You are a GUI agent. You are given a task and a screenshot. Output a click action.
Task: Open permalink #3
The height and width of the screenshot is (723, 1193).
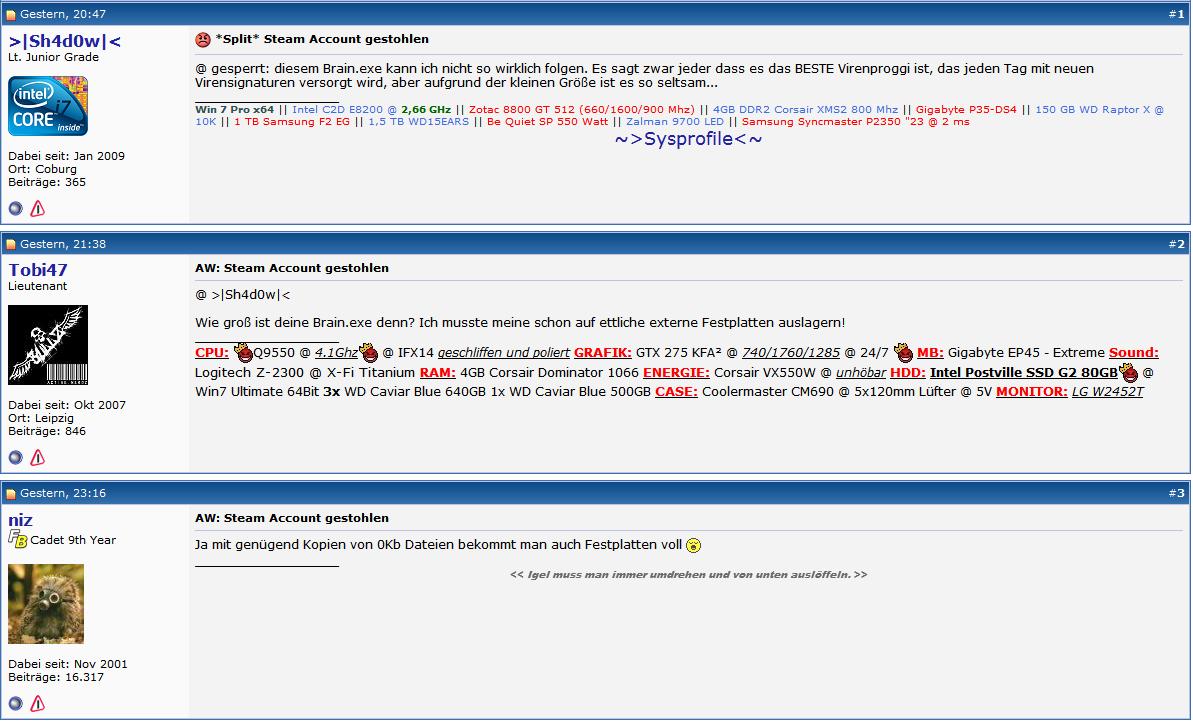point(1176,494)
